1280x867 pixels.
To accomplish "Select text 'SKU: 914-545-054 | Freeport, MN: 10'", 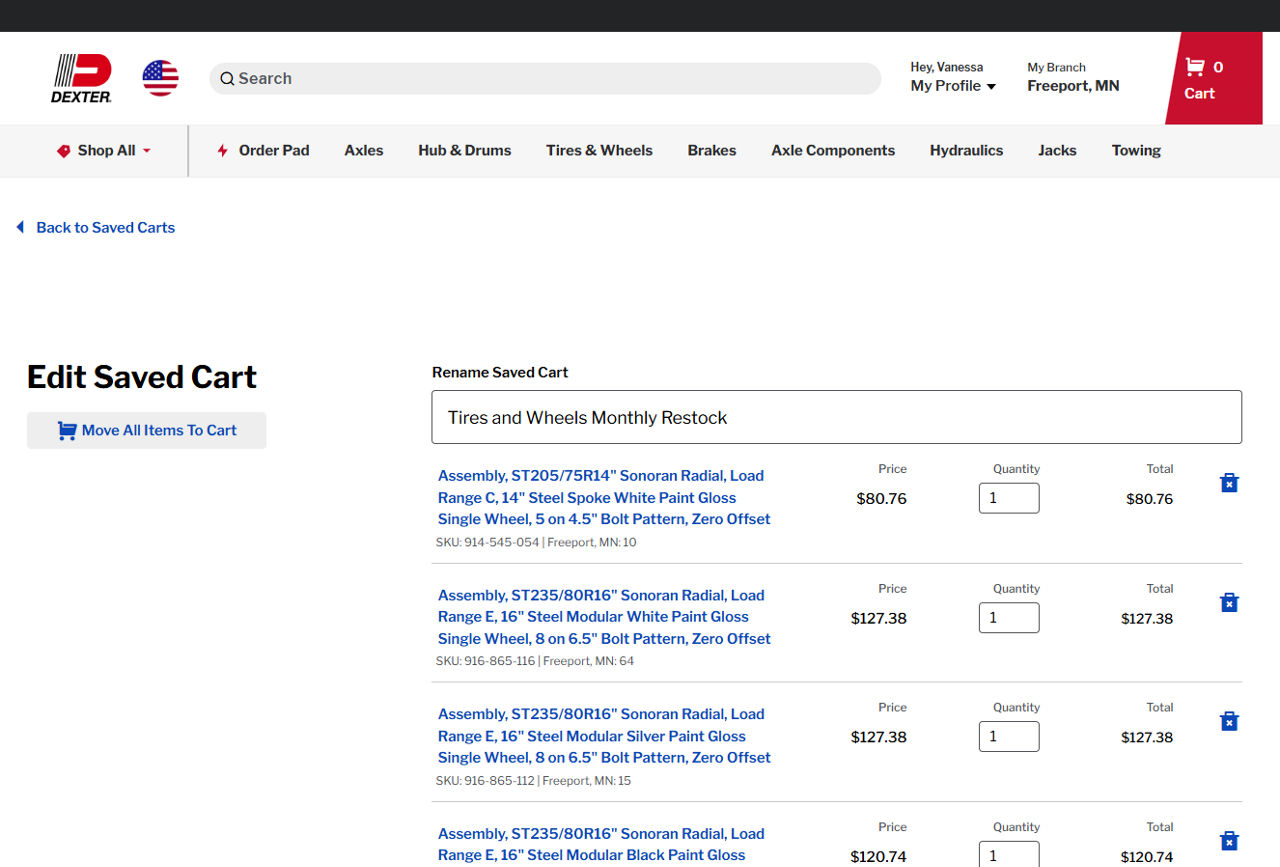I will click(536, 542).
